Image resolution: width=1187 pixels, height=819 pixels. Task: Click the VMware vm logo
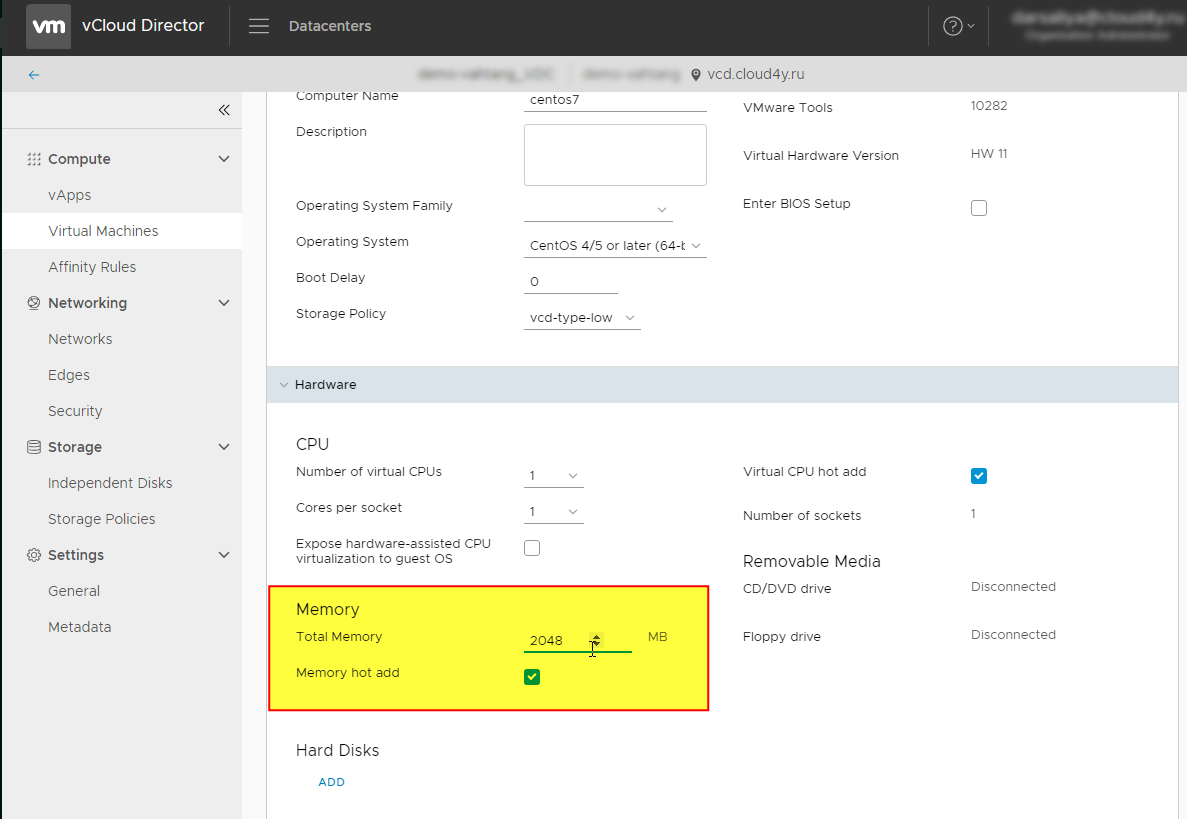click(x=49, y=26)
